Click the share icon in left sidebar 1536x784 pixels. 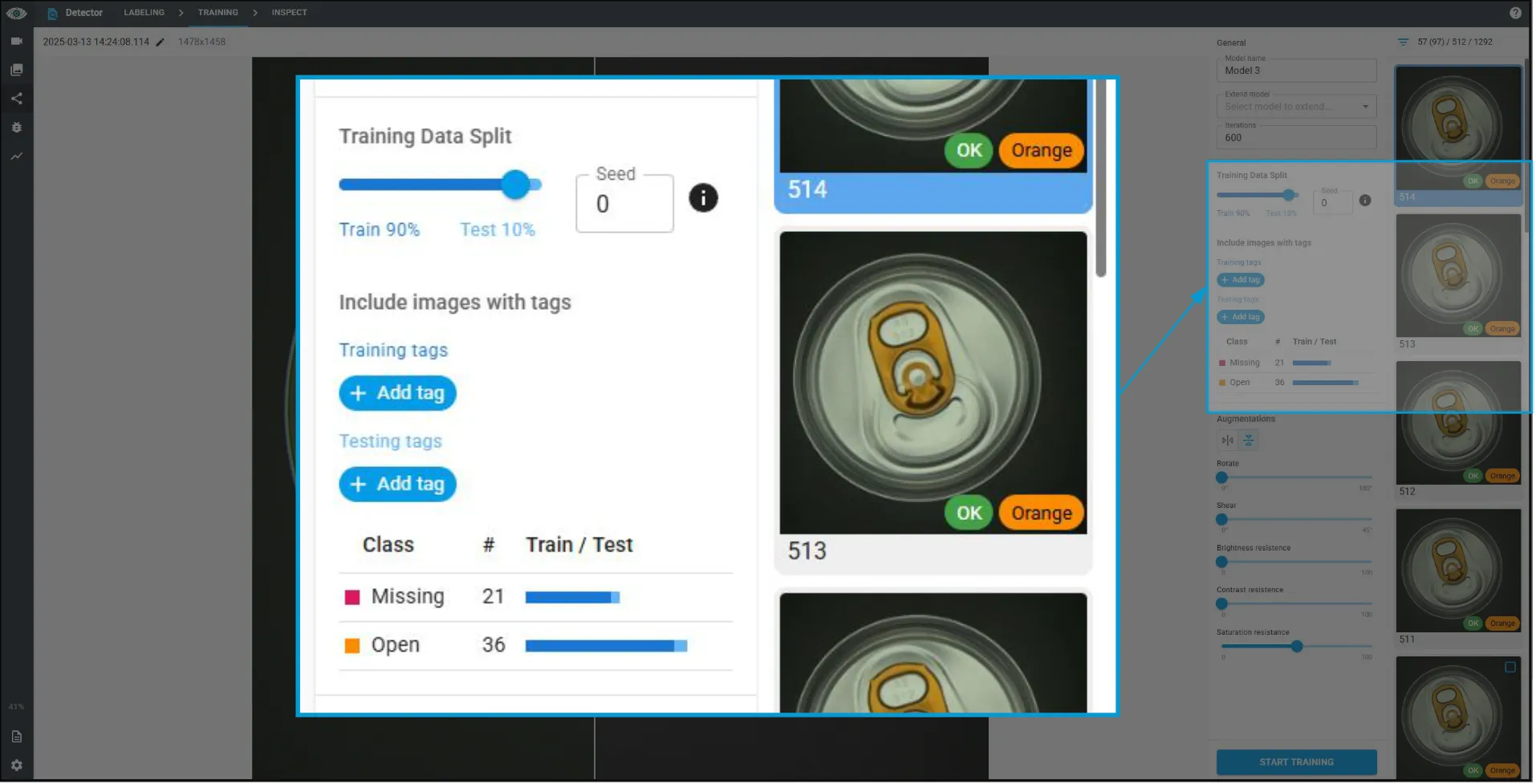[16, 98]
